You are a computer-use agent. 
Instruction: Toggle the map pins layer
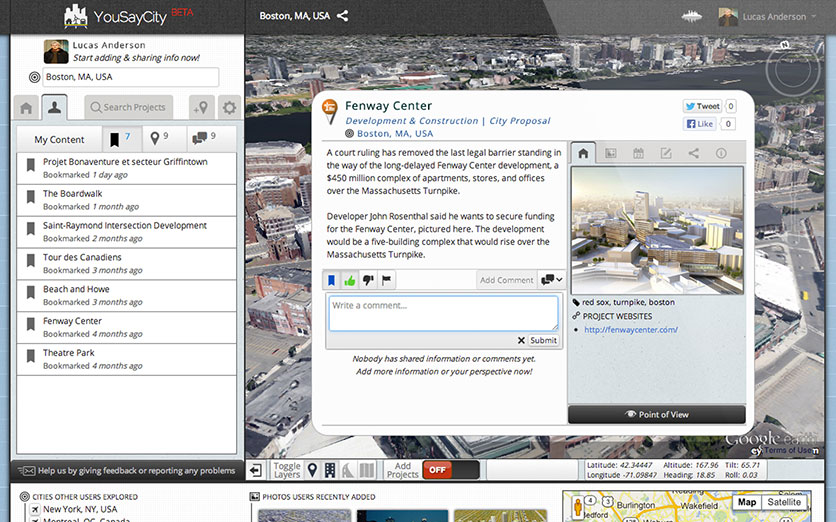(312, 470)
